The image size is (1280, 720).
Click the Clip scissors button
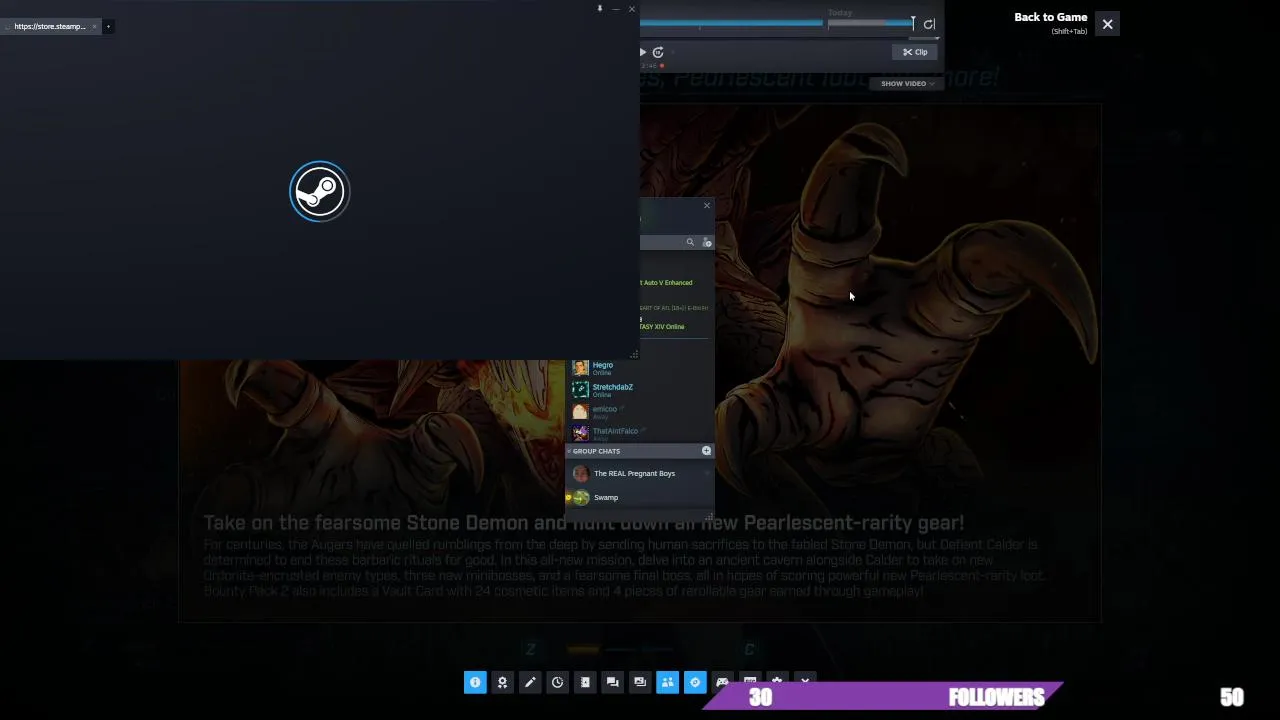pos(915,52)
